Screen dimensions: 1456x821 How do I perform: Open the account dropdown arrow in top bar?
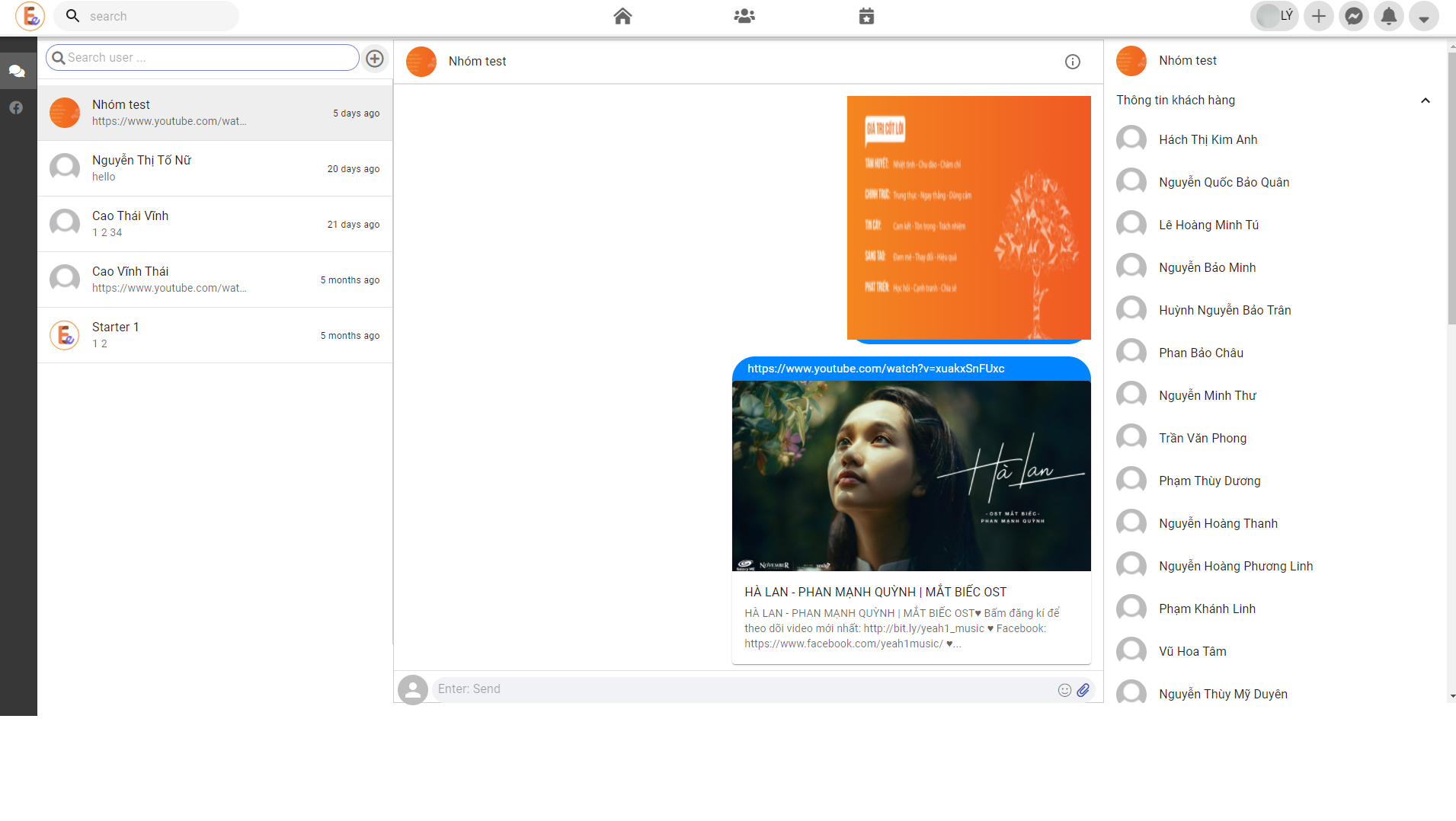pos(1424,16)
